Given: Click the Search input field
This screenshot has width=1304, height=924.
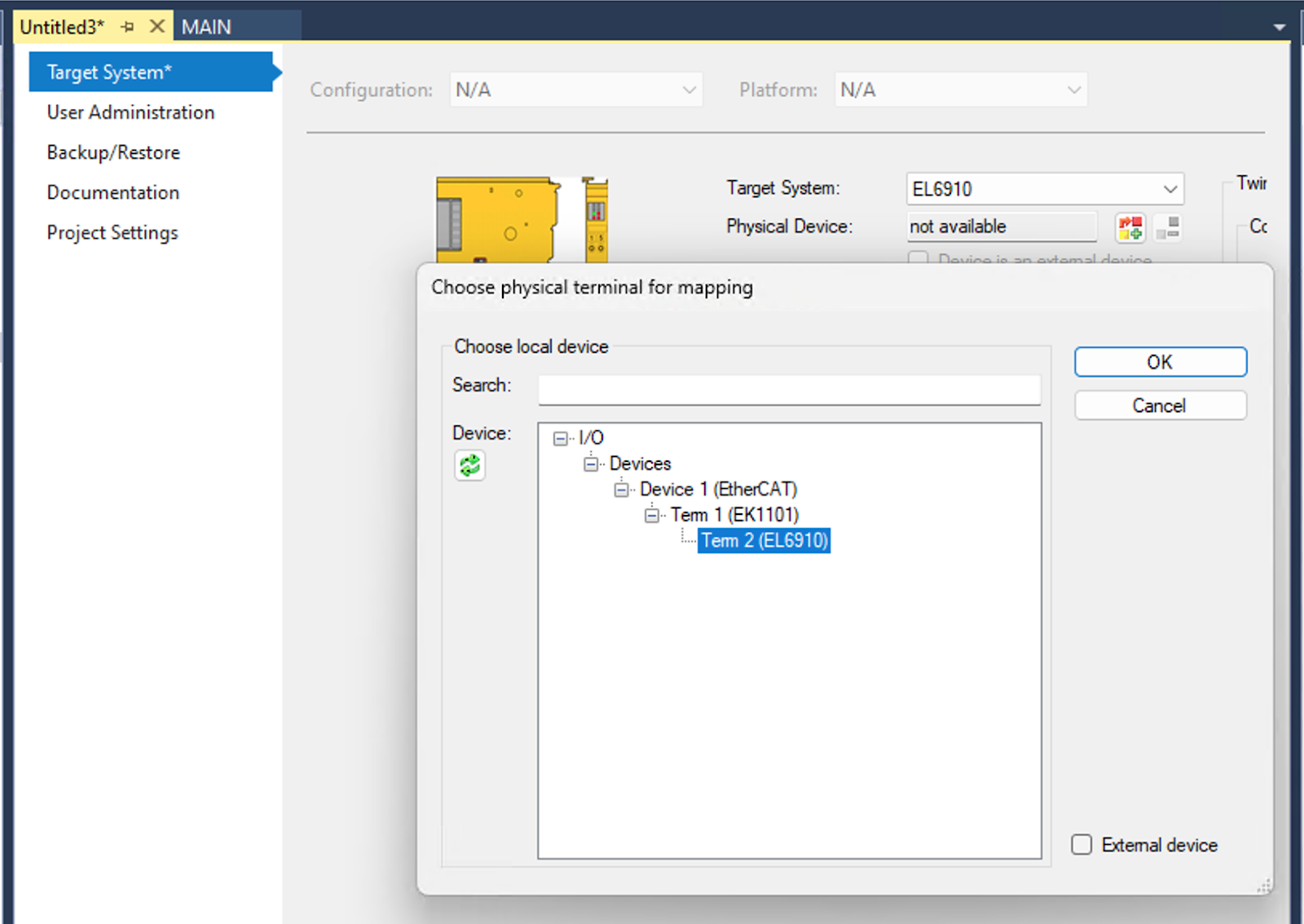Looking at the screenshot, I should coord(789,389).
